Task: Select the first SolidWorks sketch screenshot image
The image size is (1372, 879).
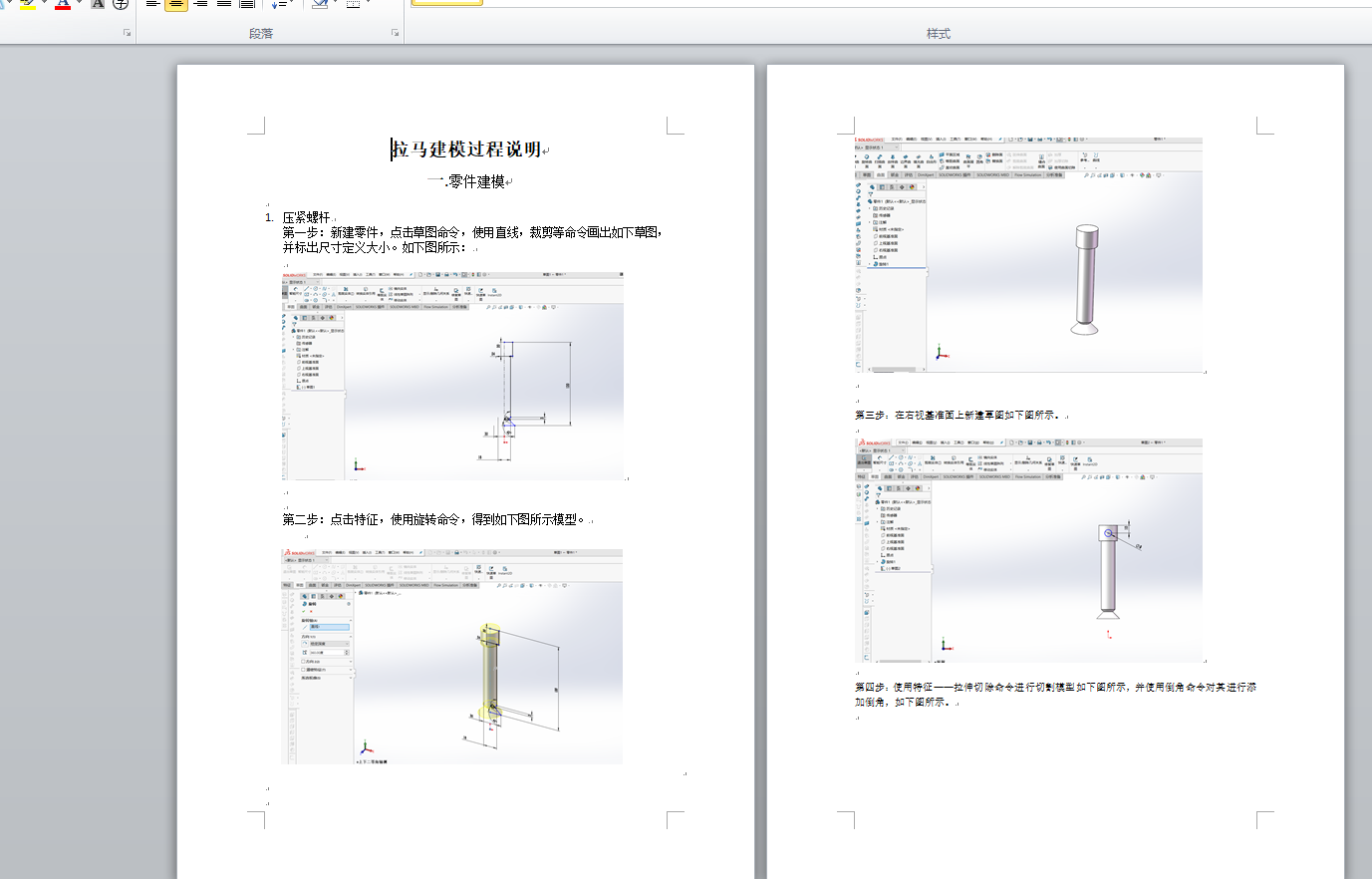Action: [453, 376]
